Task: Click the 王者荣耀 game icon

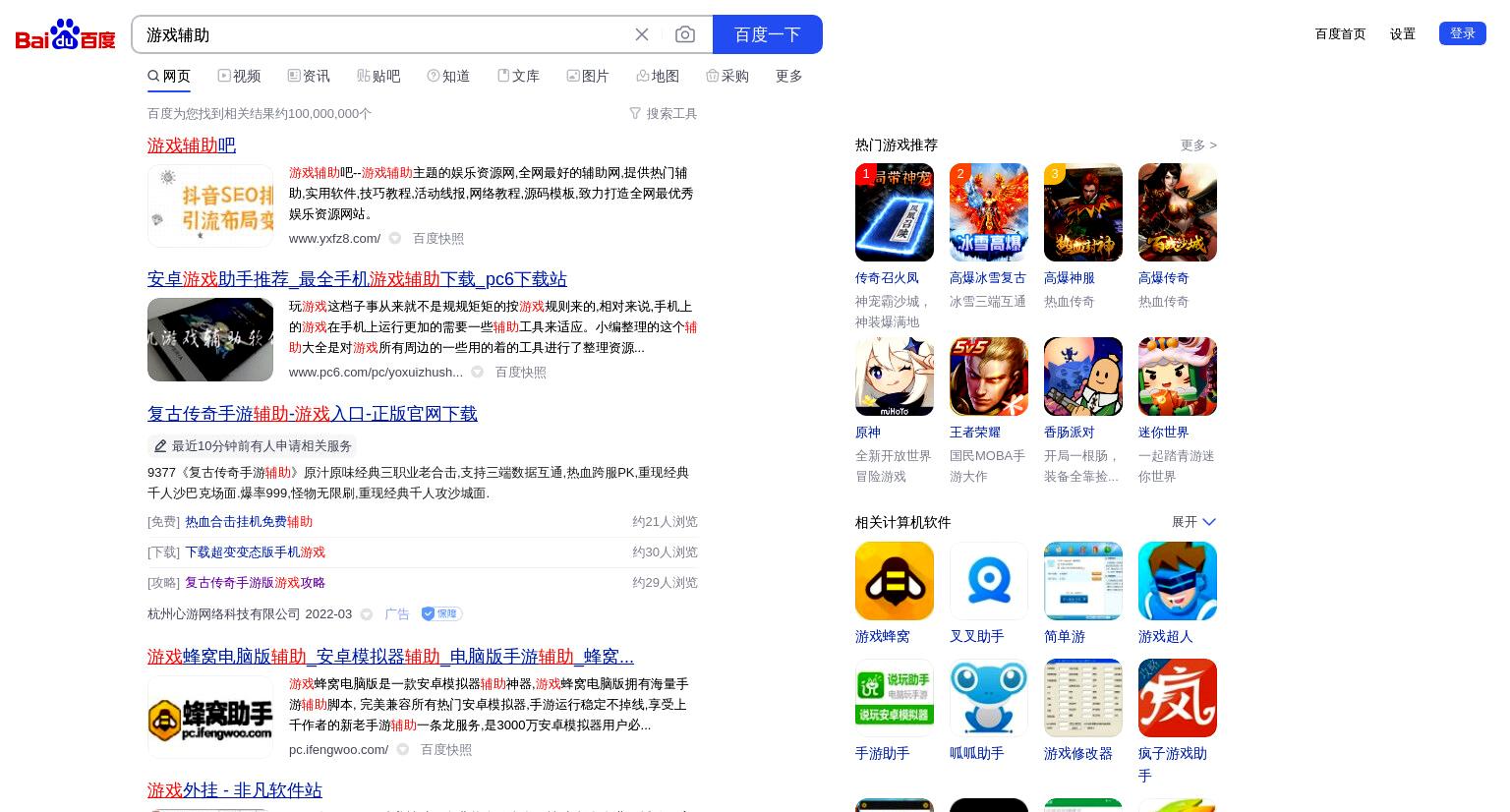Action: [x=989, y=377]
